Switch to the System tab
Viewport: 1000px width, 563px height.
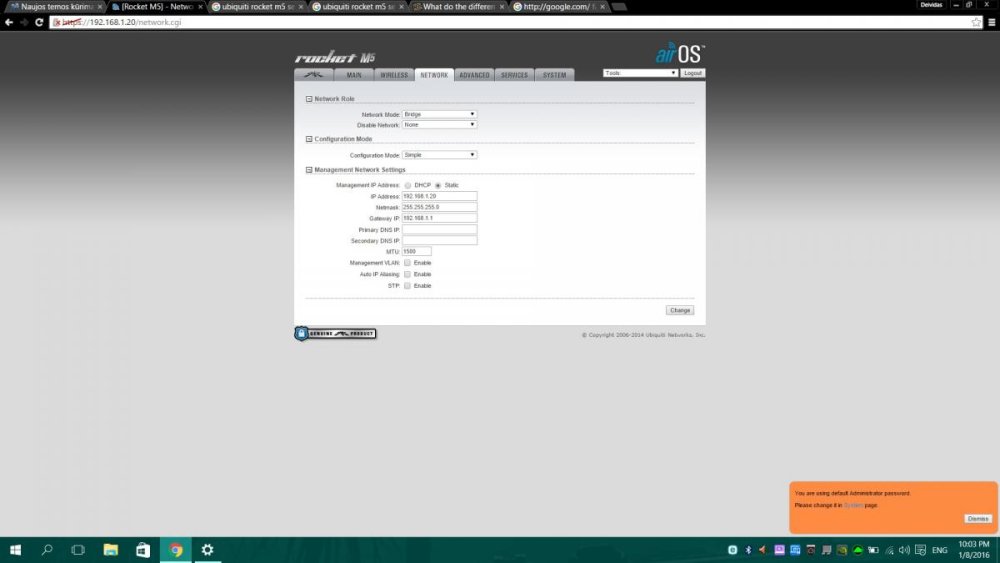pos(554,75)
